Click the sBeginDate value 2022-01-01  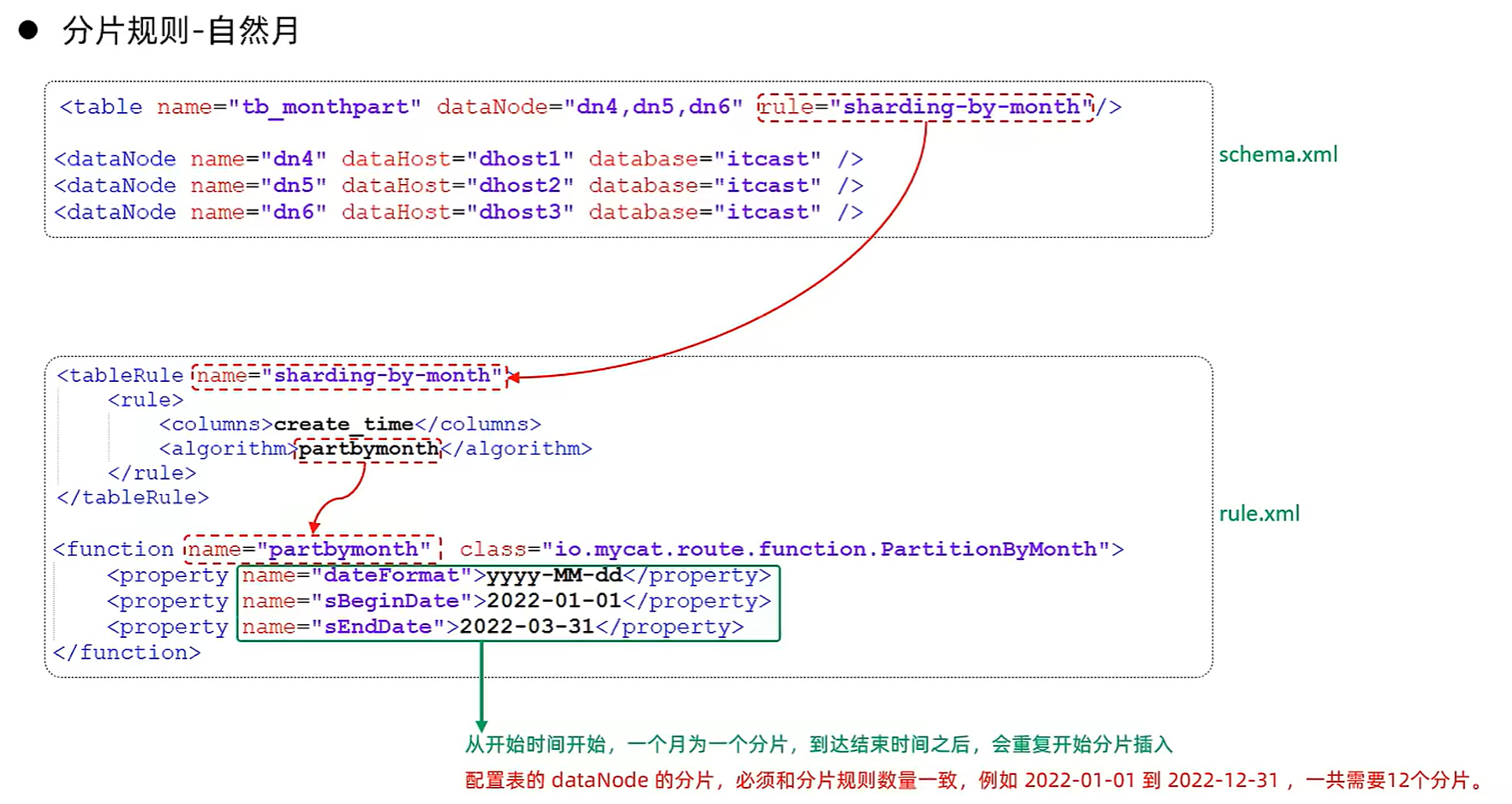click(x=554, y=601)
